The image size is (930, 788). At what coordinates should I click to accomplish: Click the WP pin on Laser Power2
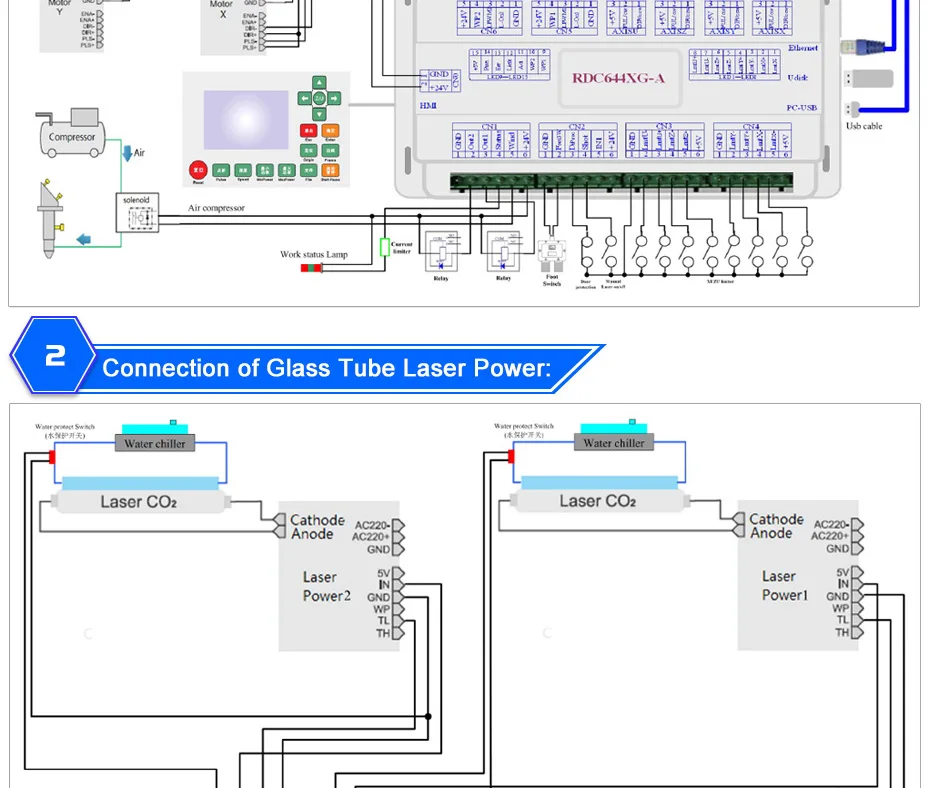point(398,609)
